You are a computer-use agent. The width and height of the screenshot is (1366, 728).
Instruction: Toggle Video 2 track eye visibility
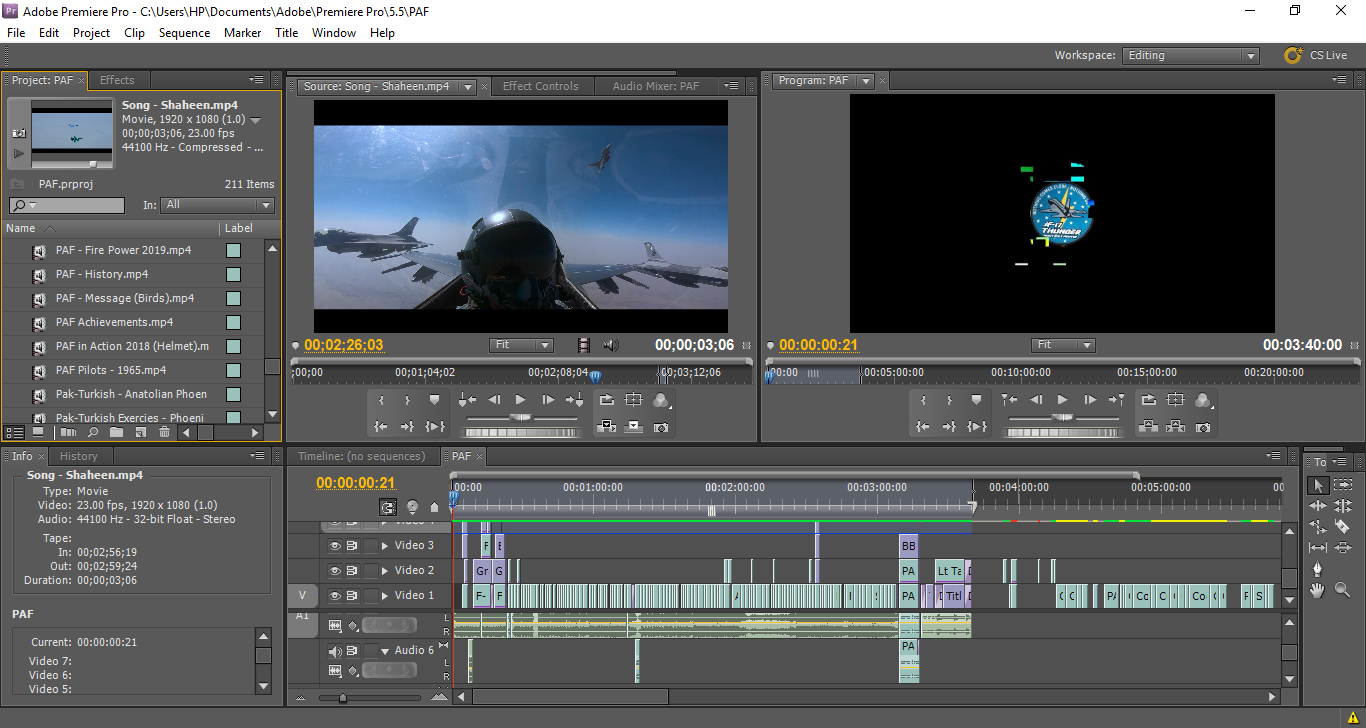point(336,571)
